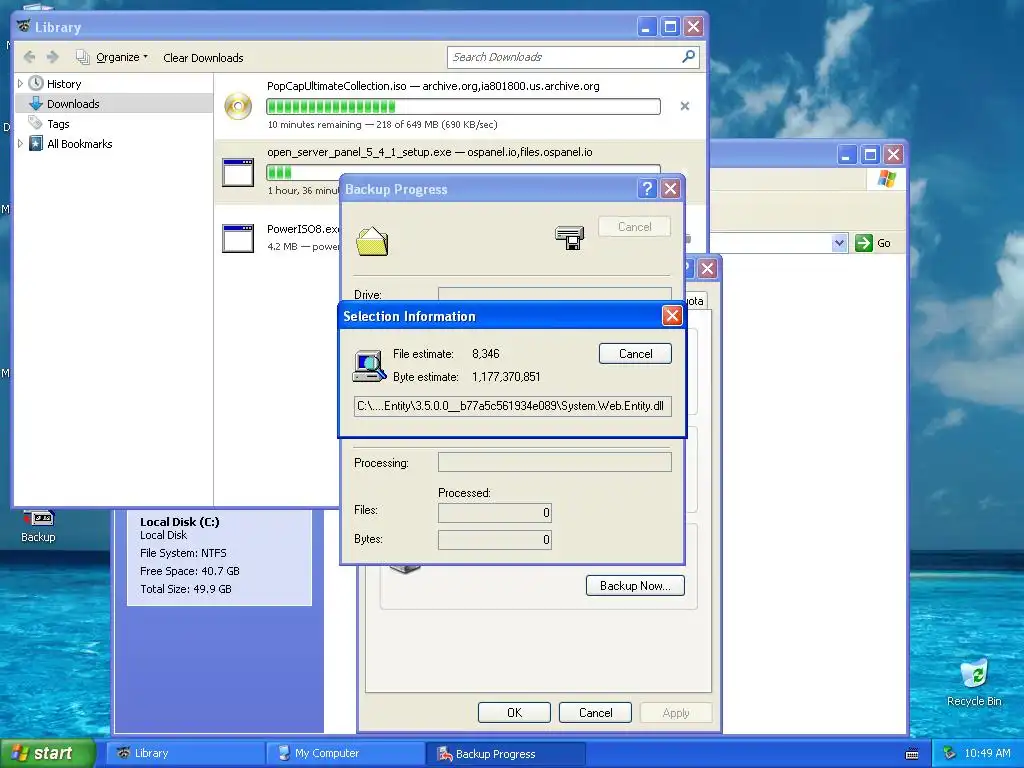The width and height of the screenshot is (1024, 768).
Task: Click the Bytes processed count field
Action: point(495,539)
